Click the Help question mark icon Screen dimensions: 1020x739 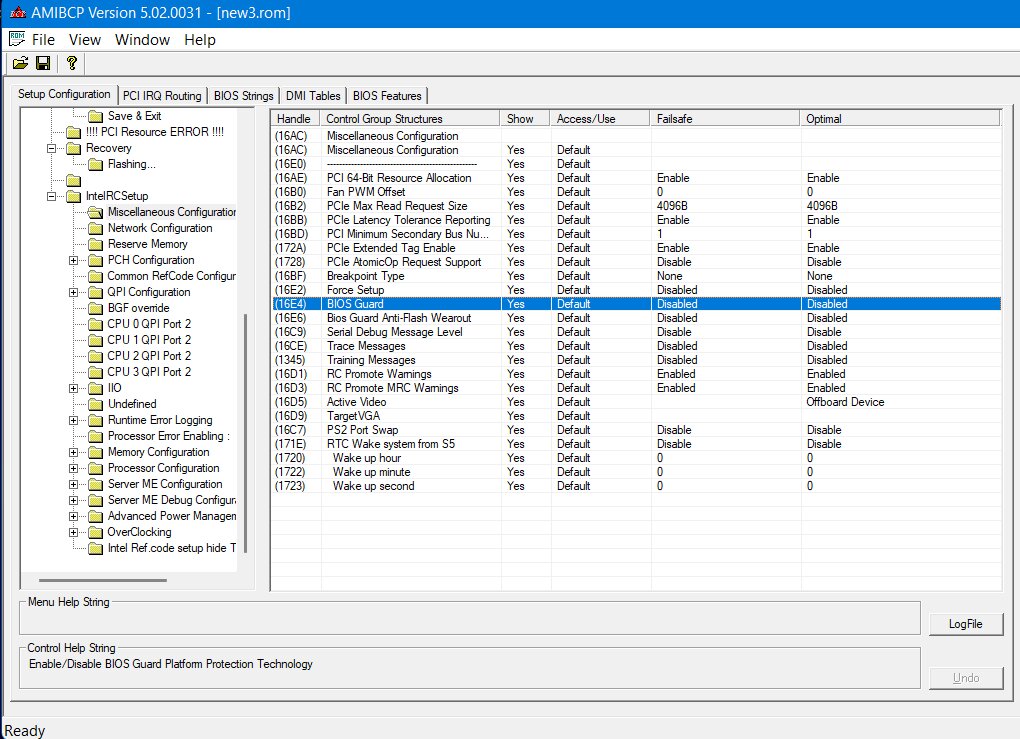point(72,63)
